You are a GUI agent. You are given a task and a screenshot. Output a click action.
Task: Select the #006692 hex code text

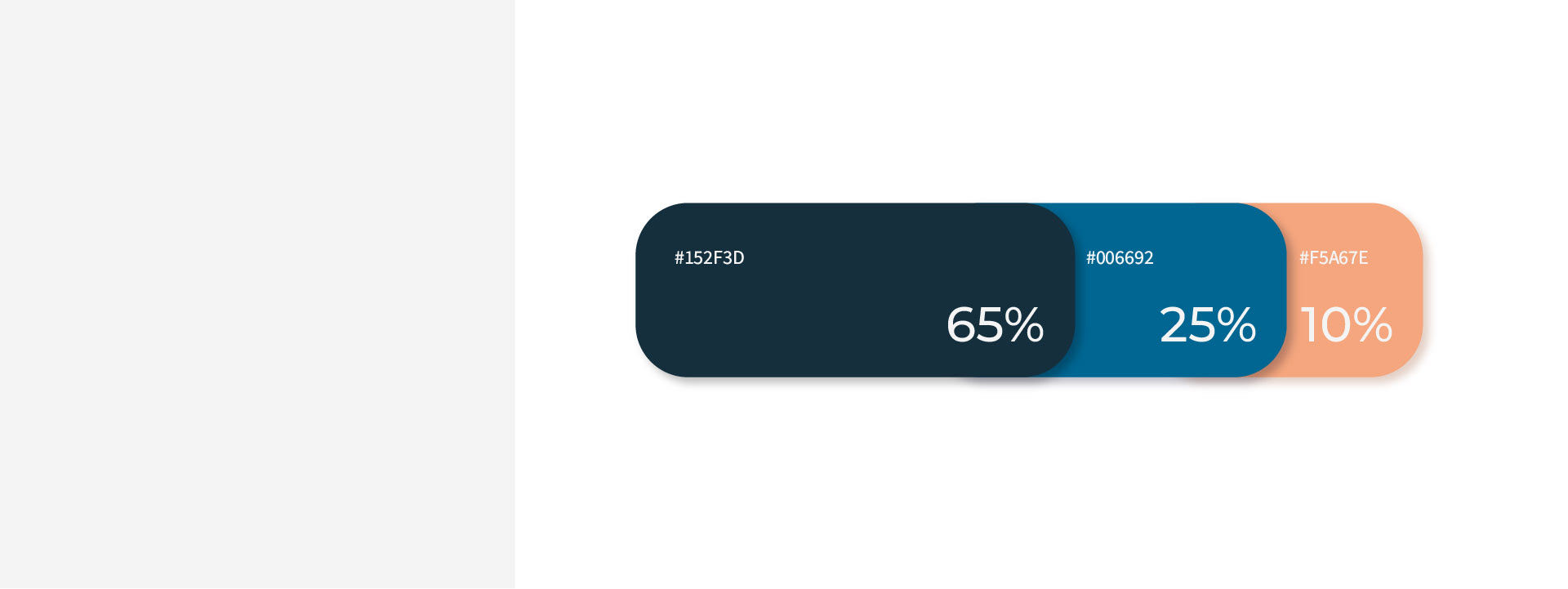coord(1120,258)
